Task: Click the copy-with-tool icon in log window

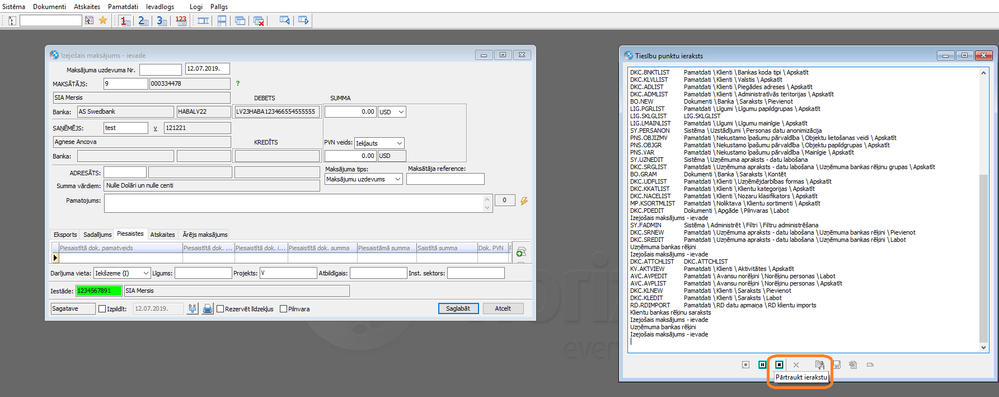Action: [820, 365]
